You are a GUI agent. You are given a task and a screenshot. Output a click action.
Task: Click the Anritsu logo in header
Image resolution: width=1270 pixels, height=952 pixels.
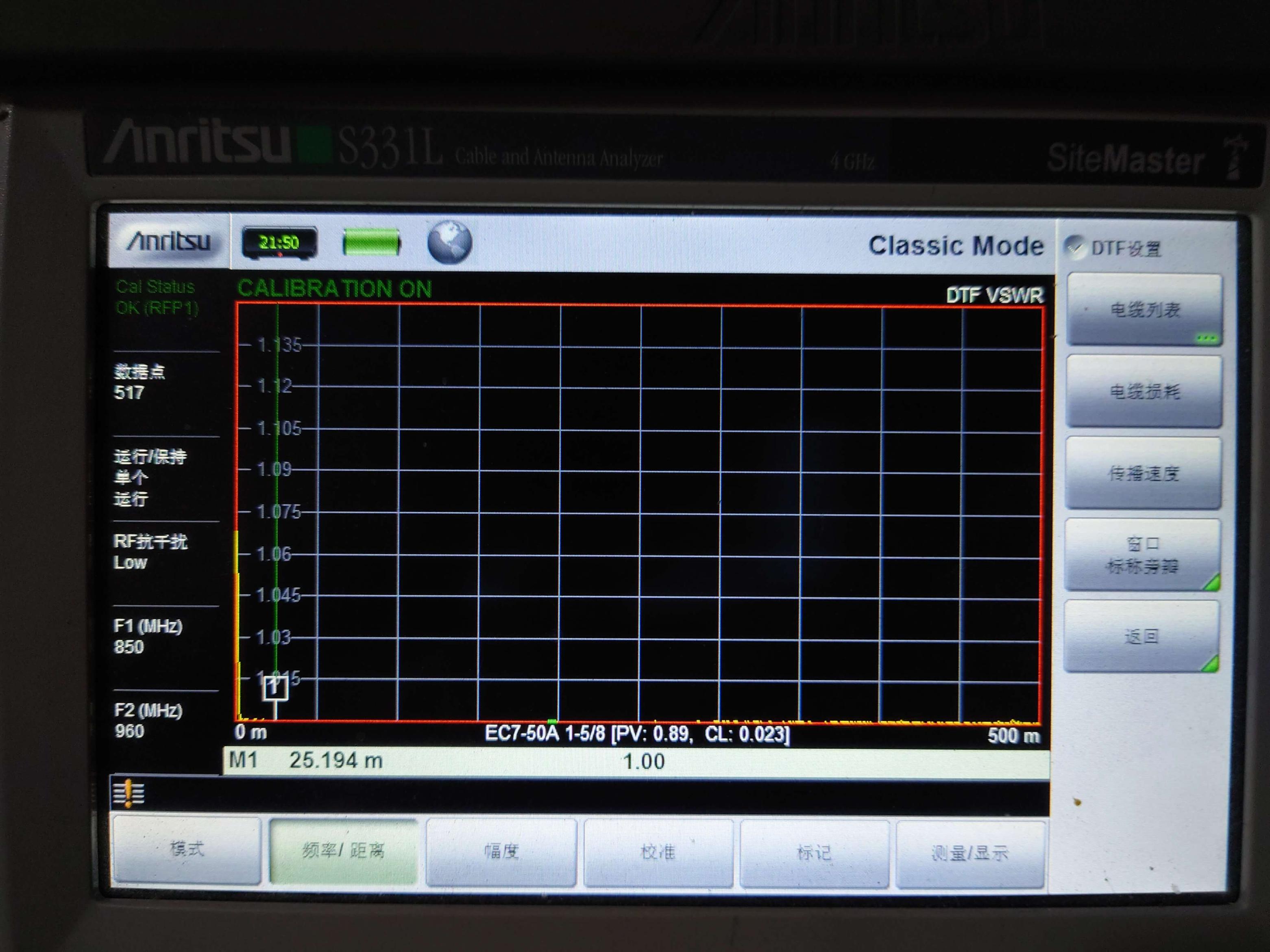click(169, 241)
